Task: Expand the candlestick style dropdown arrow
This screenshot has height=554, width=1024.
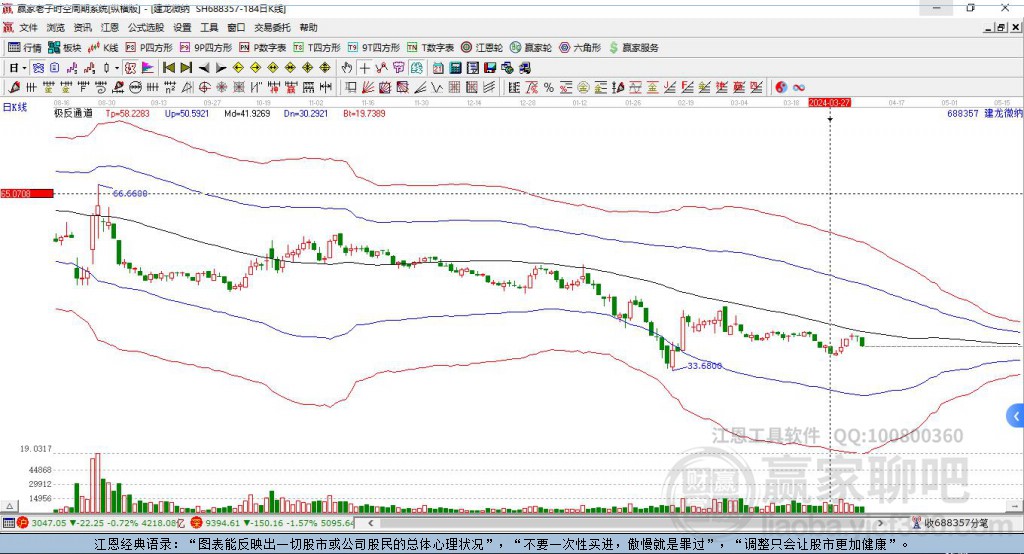Action: (117, 67)
